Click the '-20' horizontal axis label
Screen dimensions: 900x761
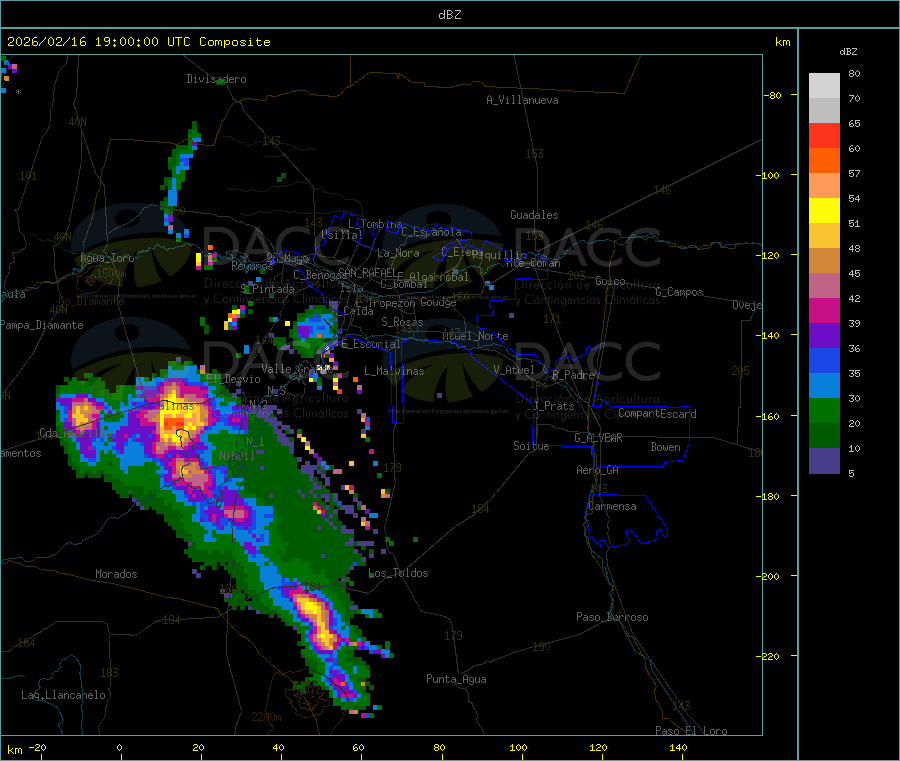pos(38,747)
